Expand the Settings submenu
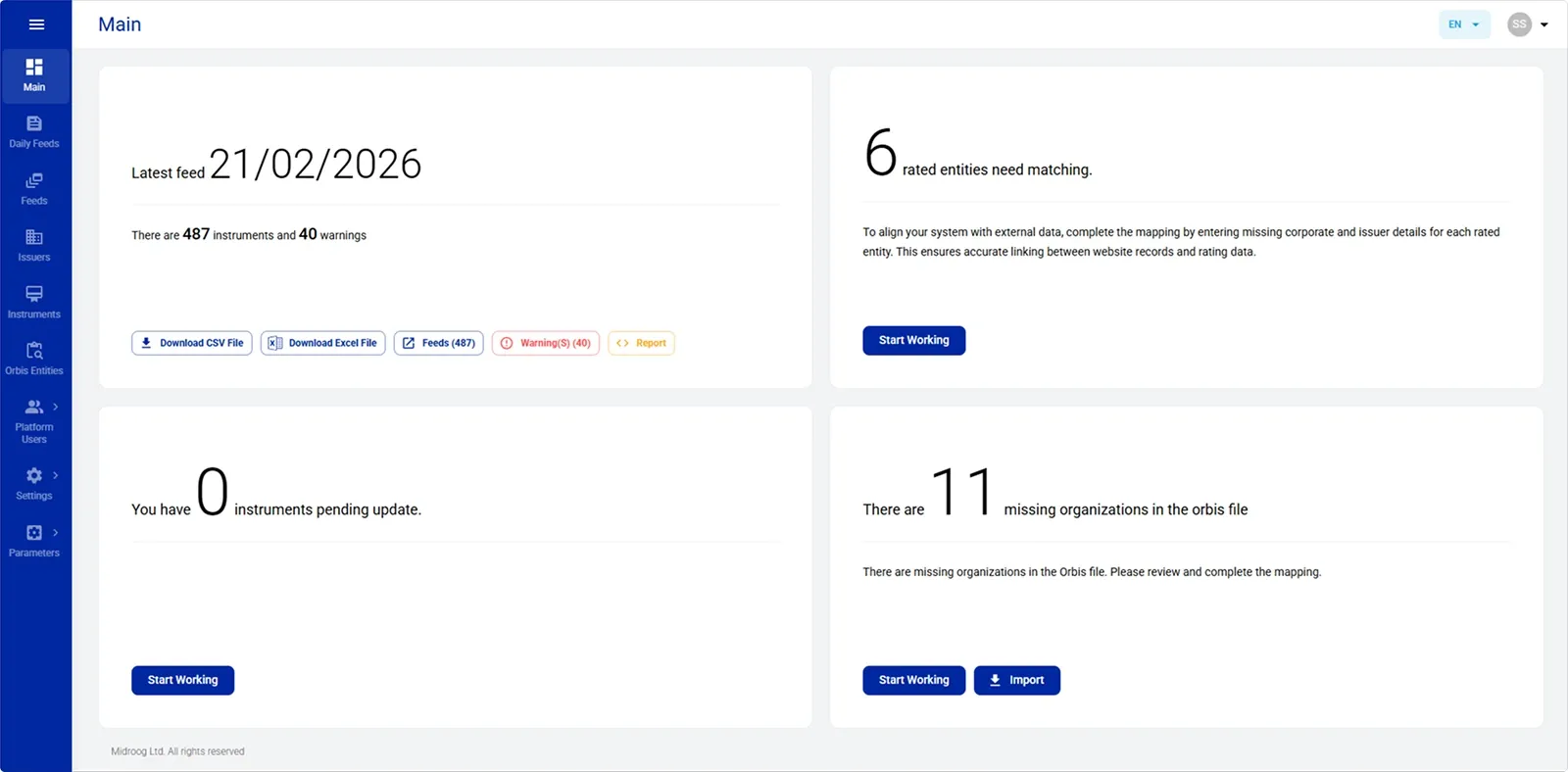Viewport: 1568px width, 772px height. (35, 483)
